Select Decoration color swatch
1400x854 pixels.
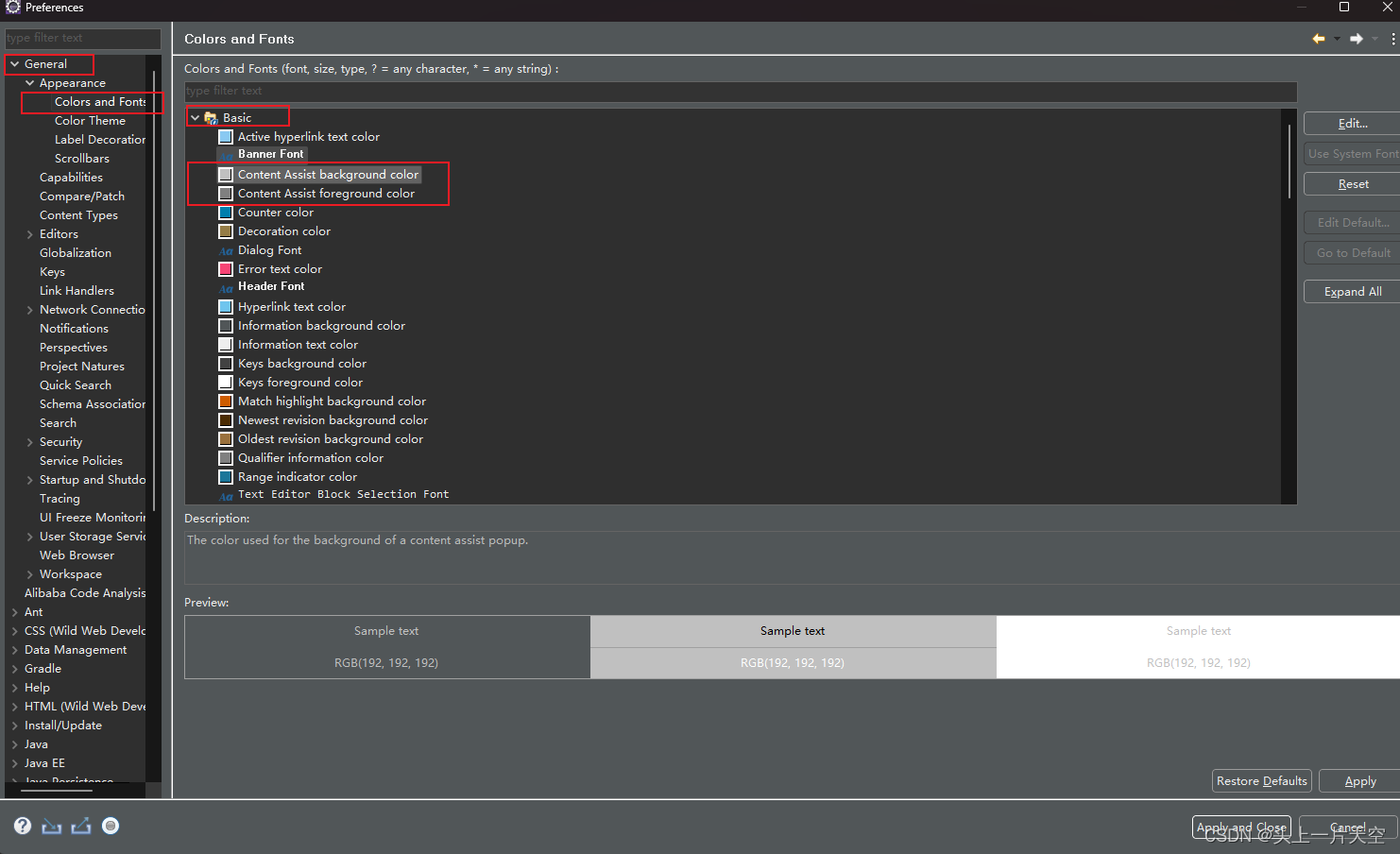(x=226, y=231)
